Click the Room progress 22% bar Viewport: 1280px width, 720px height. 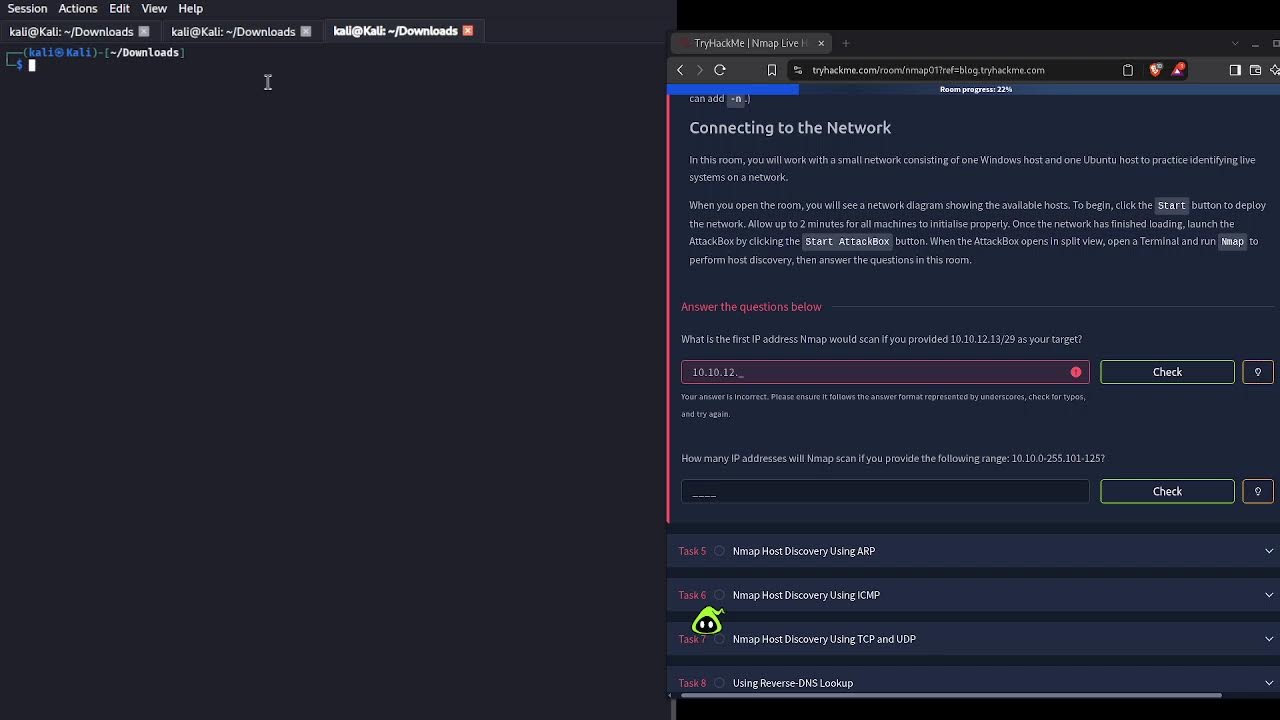point(975,89)
